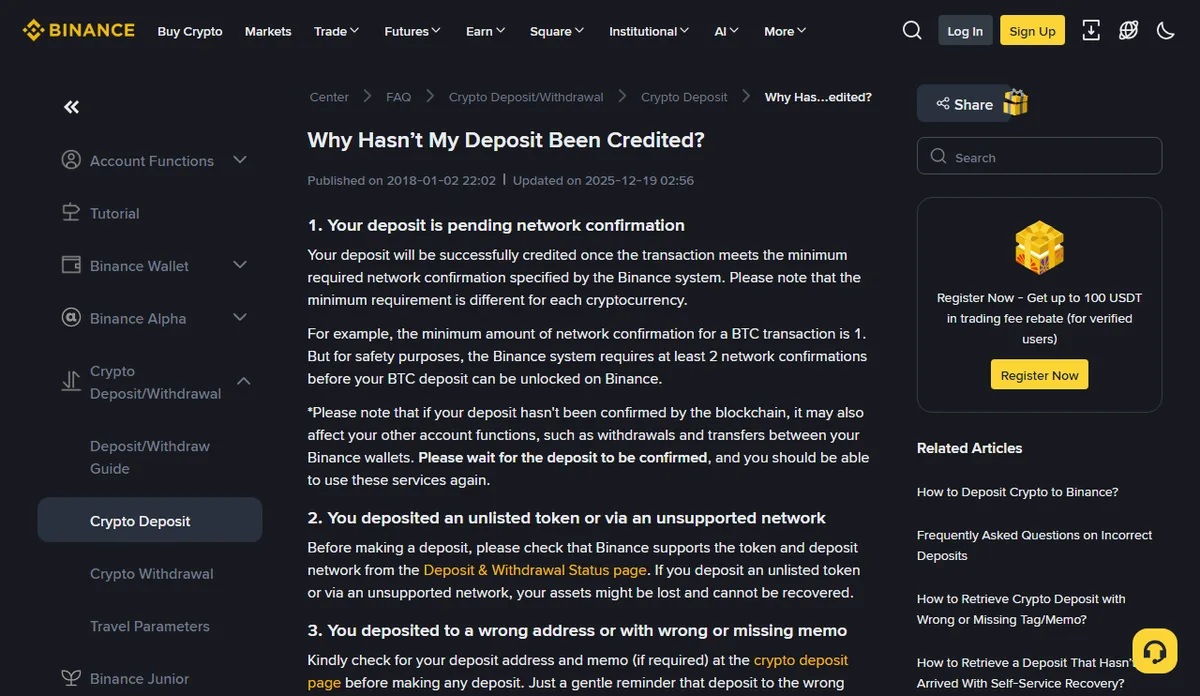The height and width of the screenshot is (696, 1200).
Task: Click the Account Functions profile icon
Action: point(71,160)
